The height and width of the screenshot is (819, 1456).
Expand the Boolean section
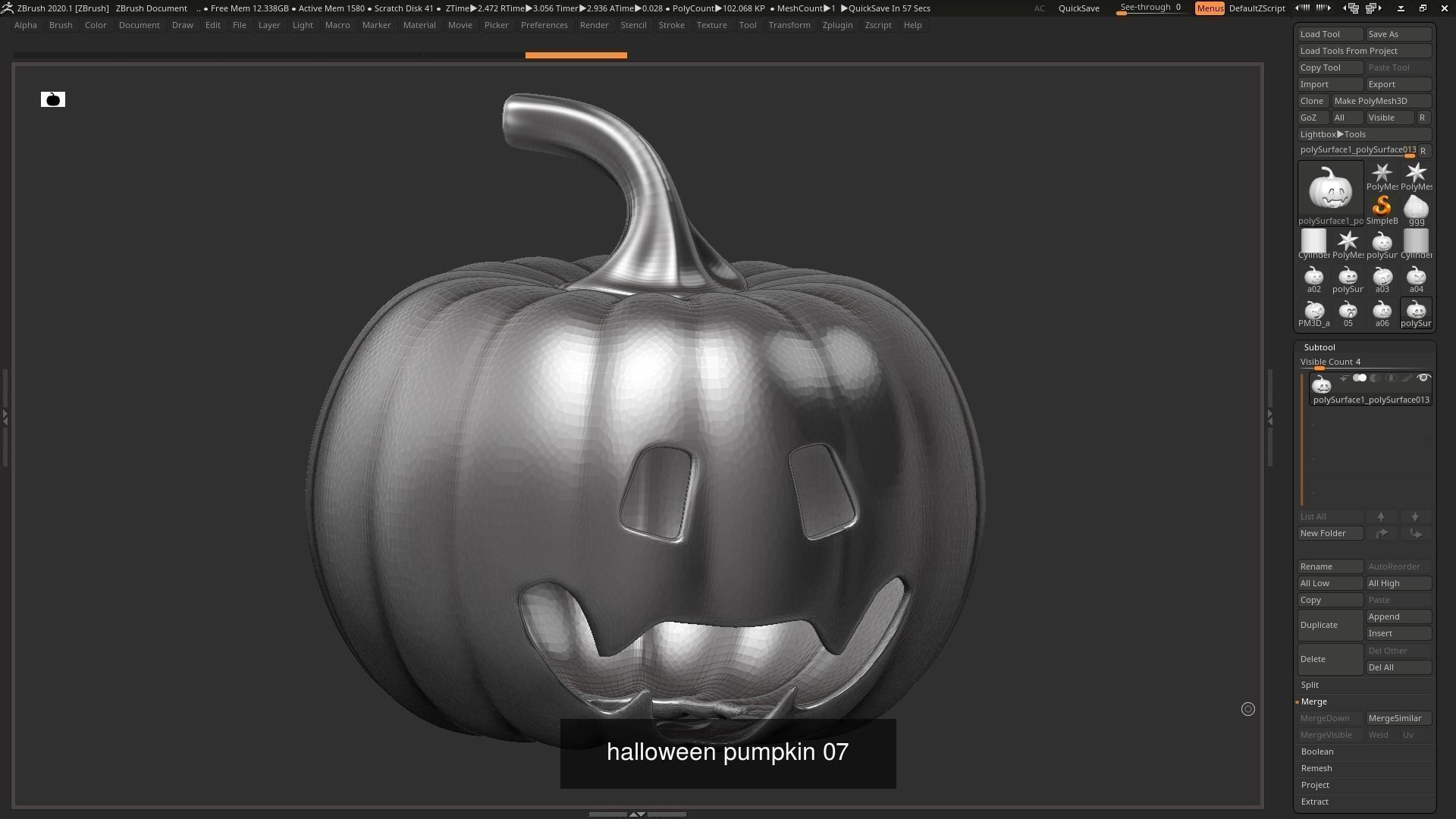tap(1317, 752)
